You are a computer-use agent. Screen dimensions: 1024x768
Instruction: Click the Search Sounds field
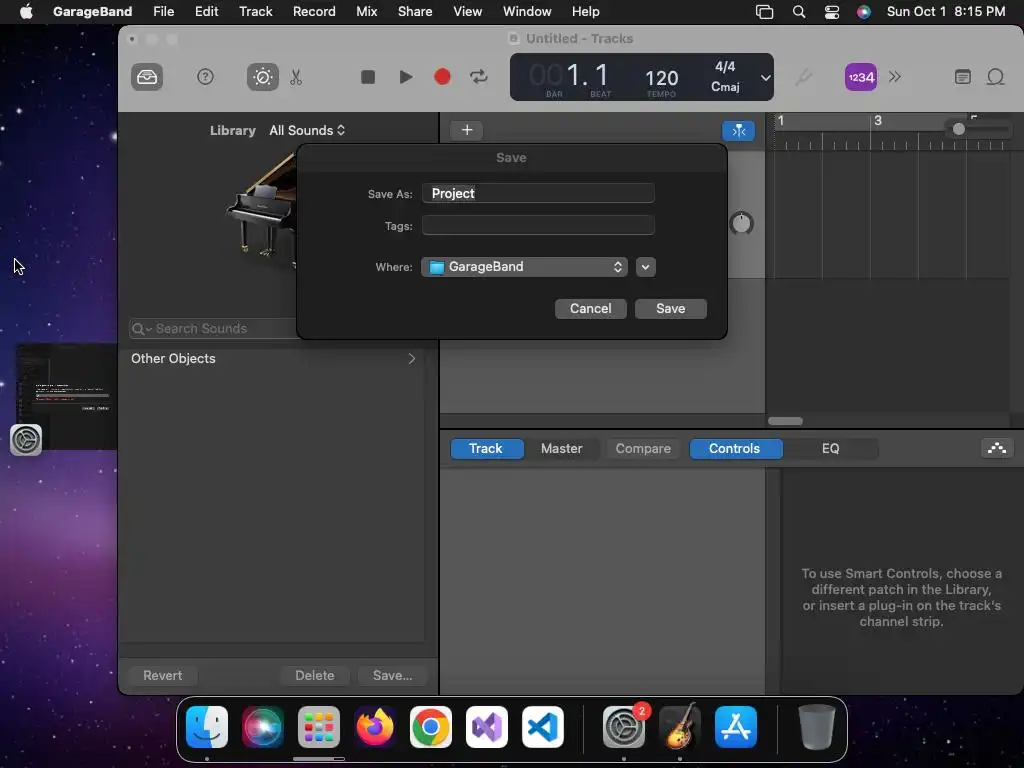click(x=214, y=328)
